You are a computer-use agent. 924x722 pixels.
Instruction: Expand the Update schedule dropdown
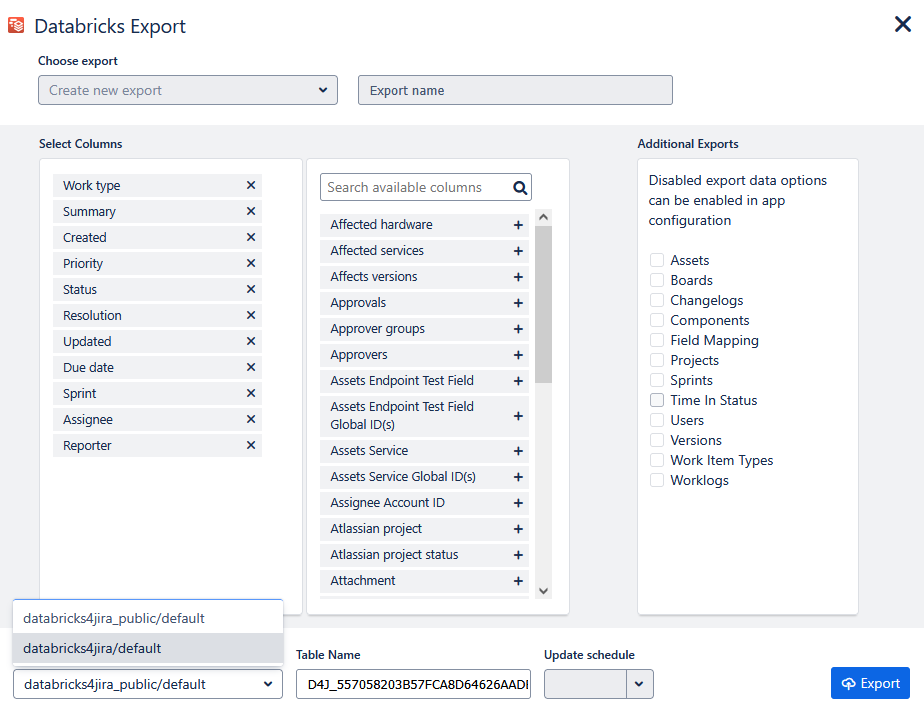[640, 684]
